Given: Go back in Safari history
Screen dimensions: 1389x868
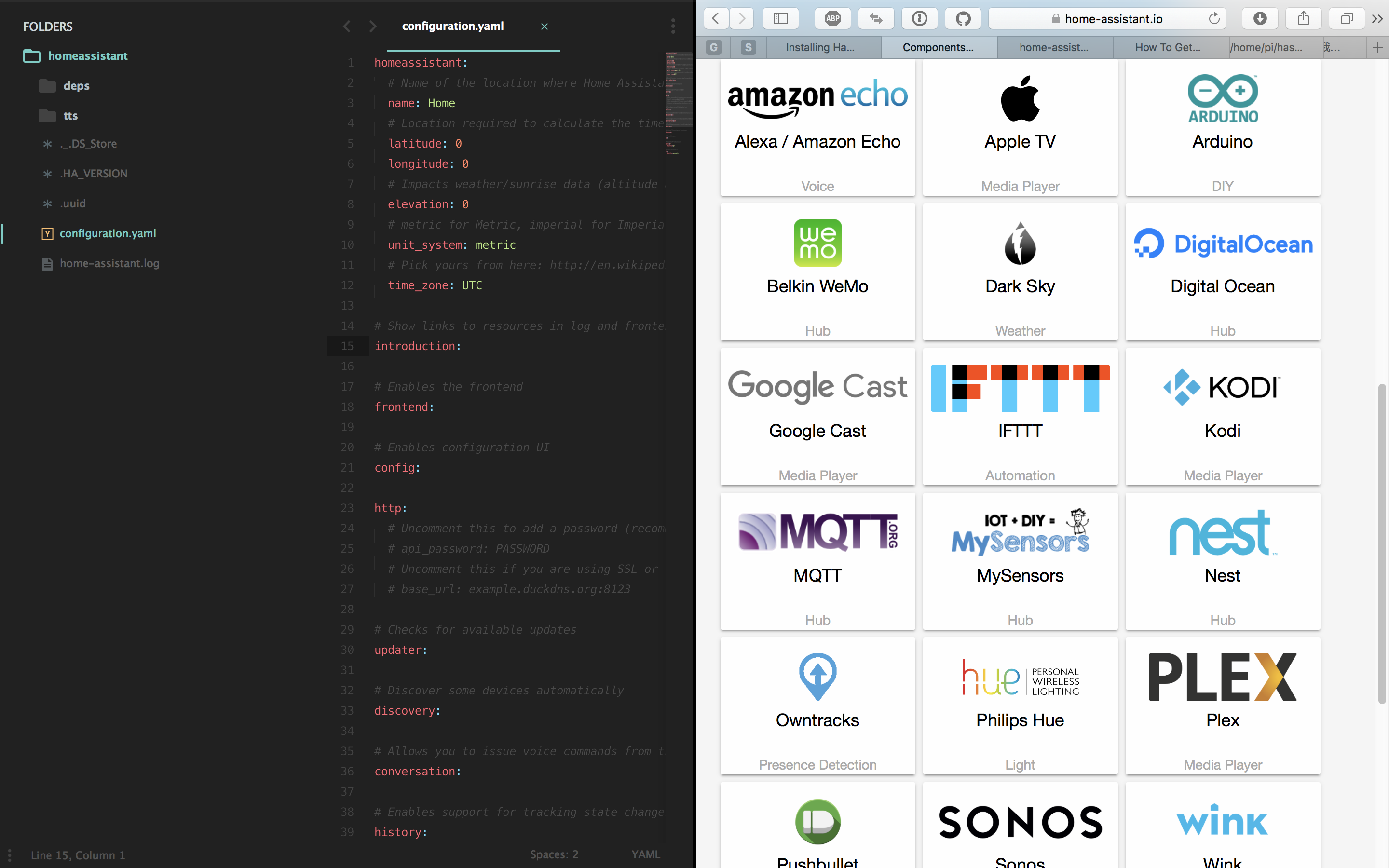Looking at the screenshot, I should click(716, 18).
